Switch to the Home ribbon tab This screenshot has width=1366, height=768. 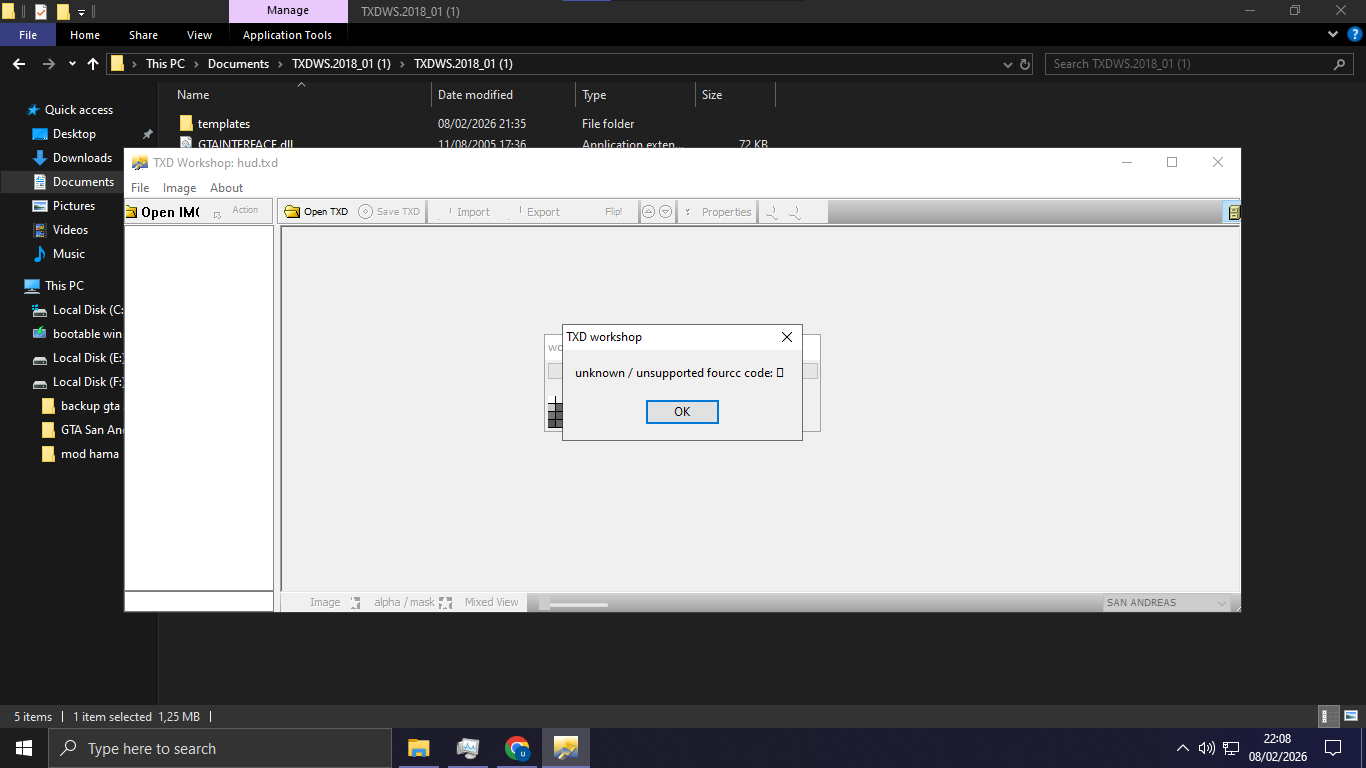(85, 35)
